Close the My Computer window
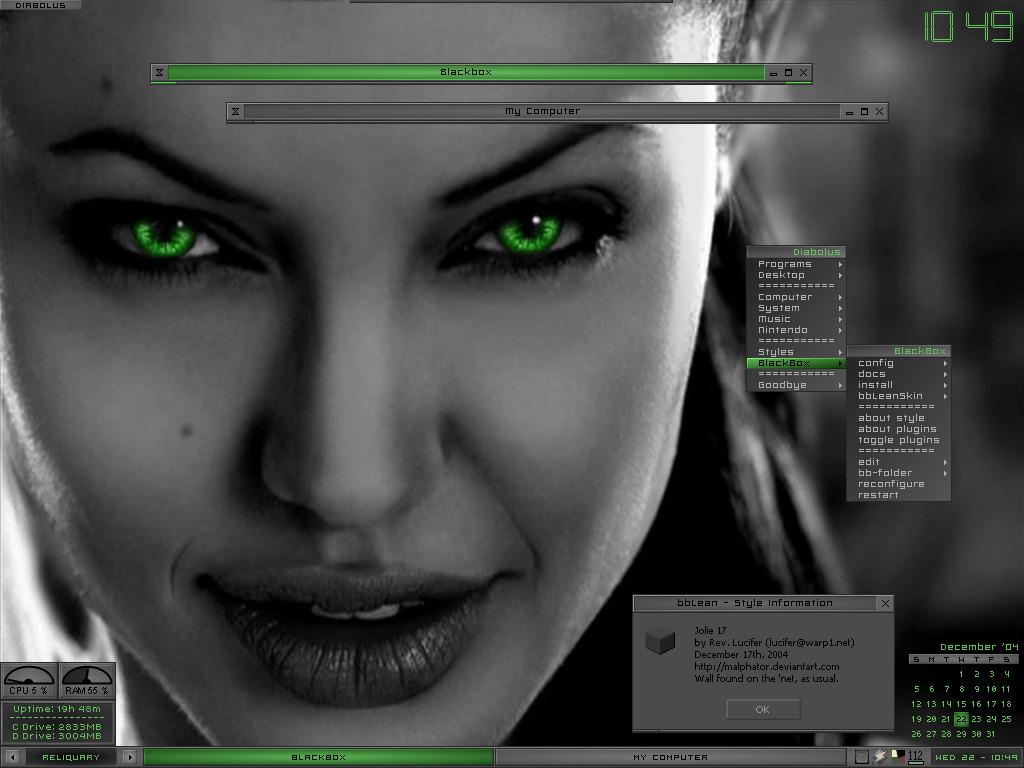 pyautogui.click(x=880, y=112)
